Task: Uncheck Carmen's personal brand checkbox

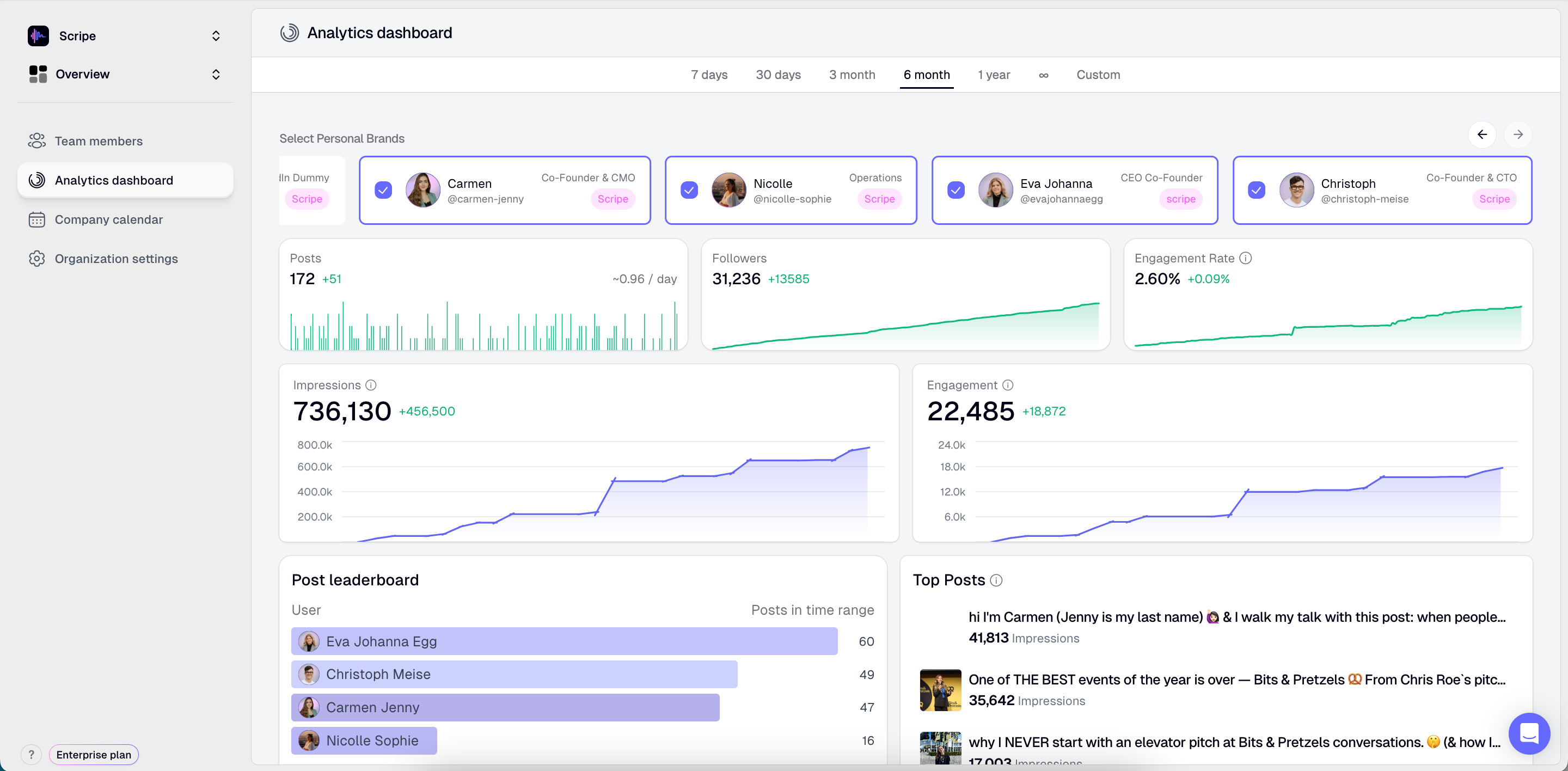Action: click(x=383, y=191)
